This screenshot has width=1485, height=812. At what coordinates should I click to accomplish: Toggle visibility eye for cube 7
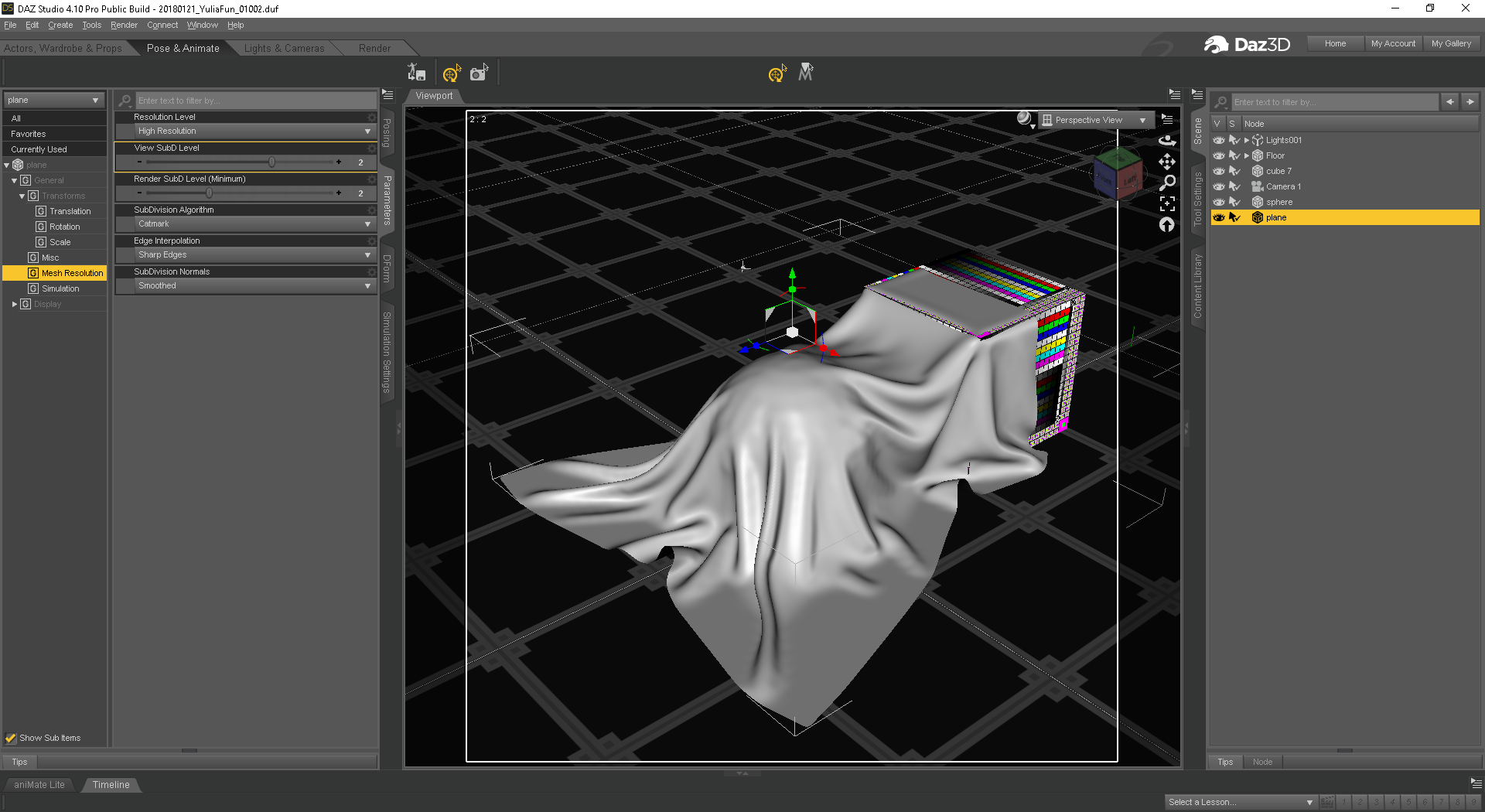click(1219, 171)
